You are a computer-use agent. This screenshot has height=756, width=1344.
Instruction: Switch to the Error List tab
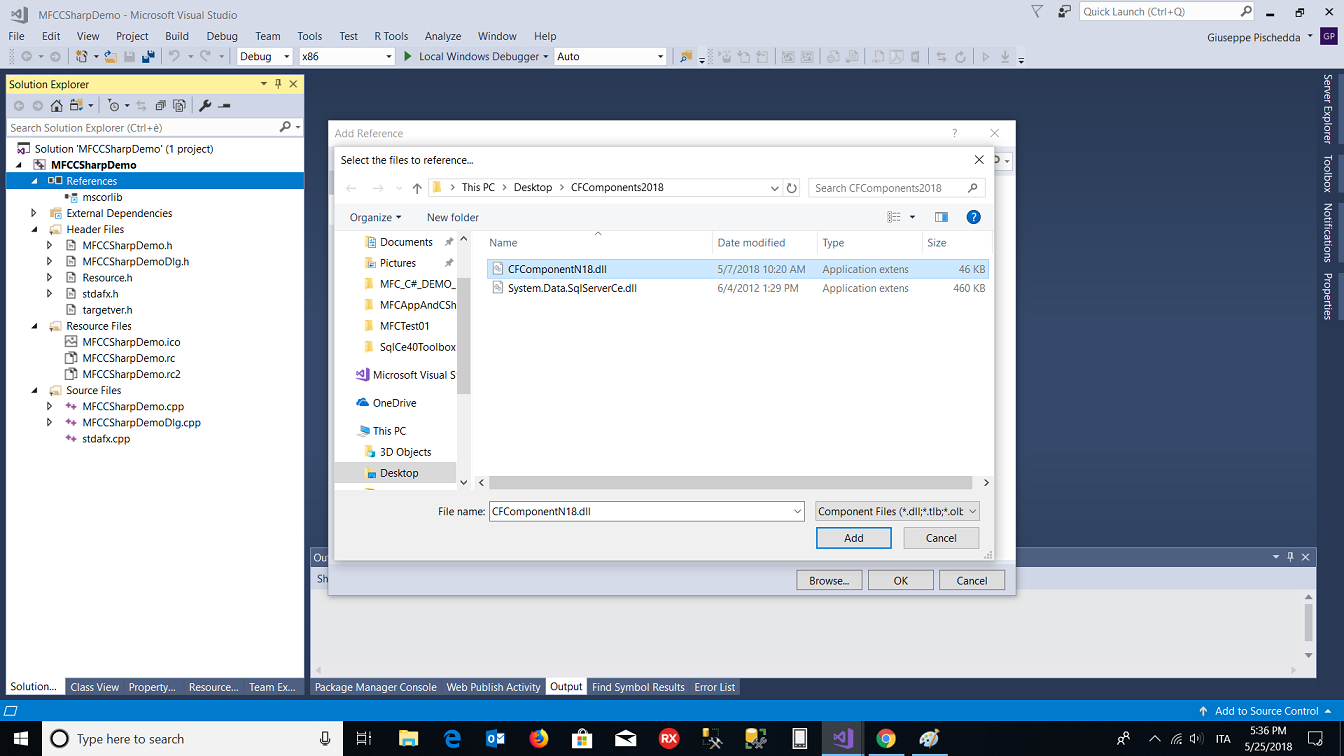click(x=715, y=687)
